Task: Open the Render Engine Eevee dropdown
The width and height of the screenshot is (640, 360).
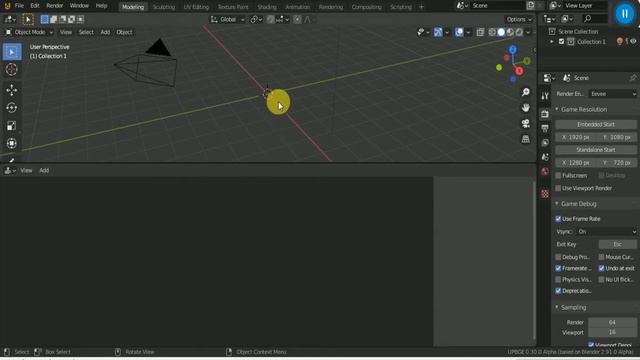Action: [613, 94]
